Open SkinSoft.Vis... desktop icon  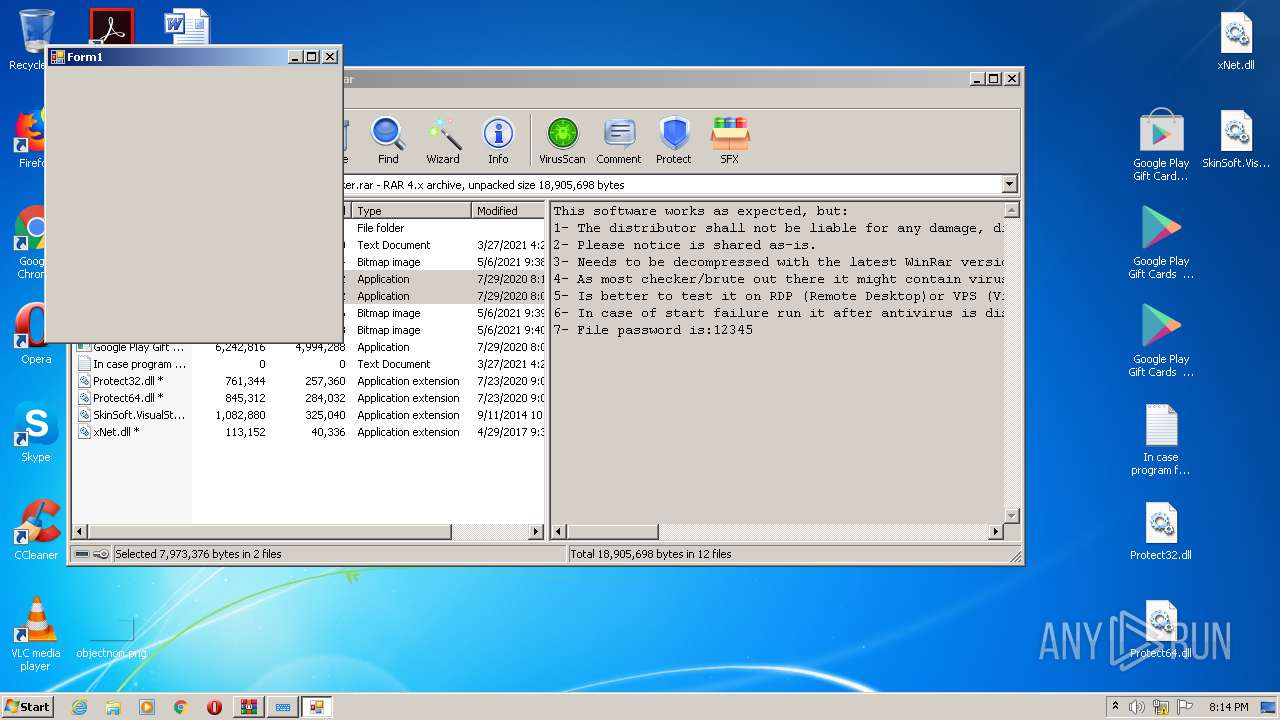pyautogui.click(x=1236, y=140)
